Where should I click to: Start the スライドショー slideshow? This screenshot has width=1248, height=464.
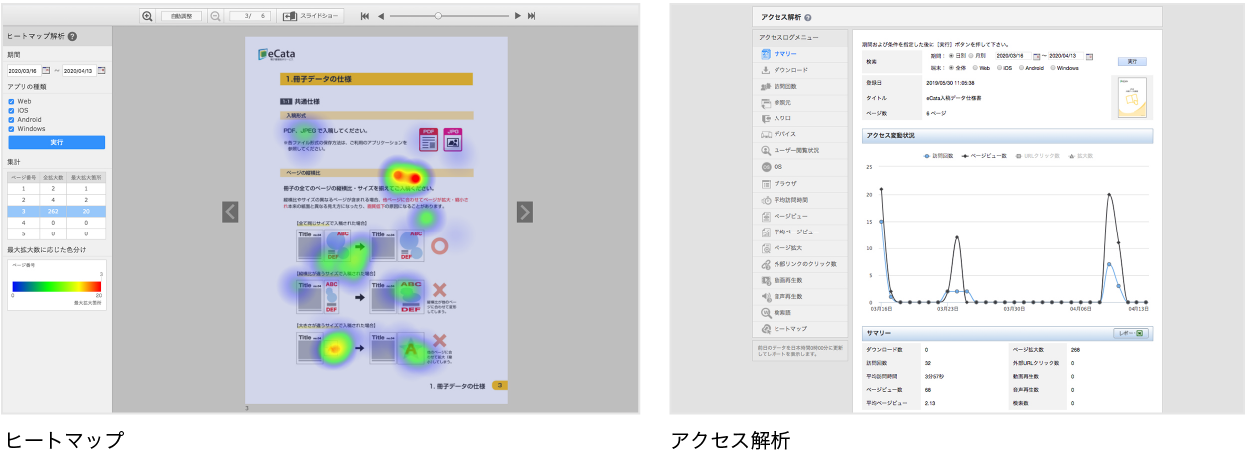click(x=312, y=16)
